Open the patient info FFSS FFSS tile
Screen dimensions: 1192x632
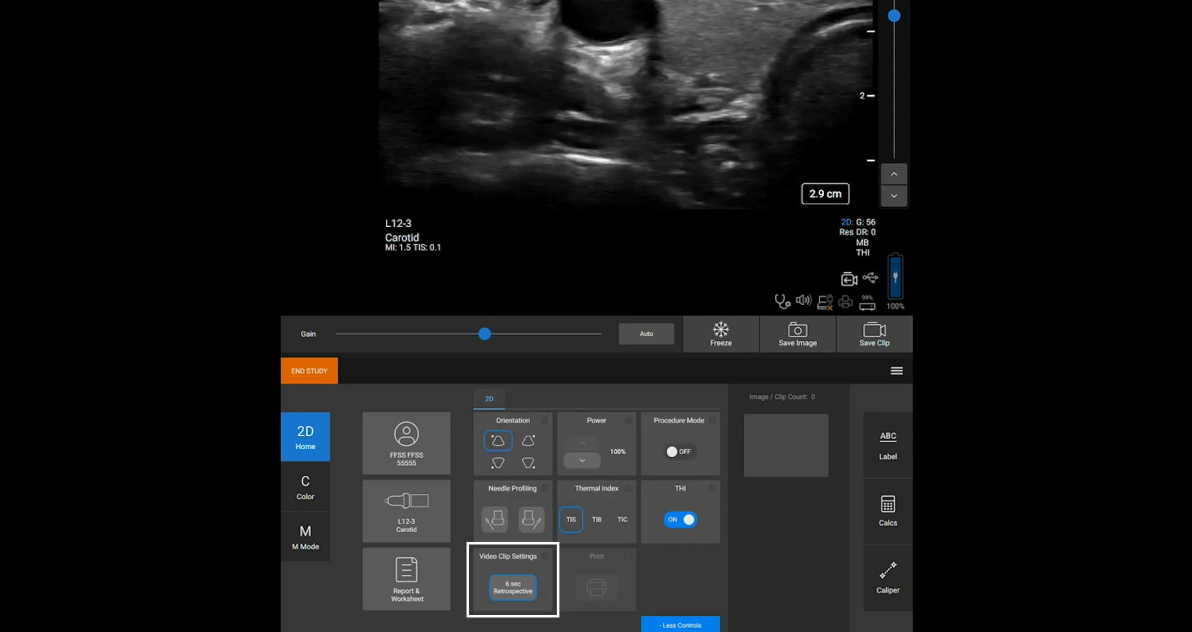tap(406, 443)
